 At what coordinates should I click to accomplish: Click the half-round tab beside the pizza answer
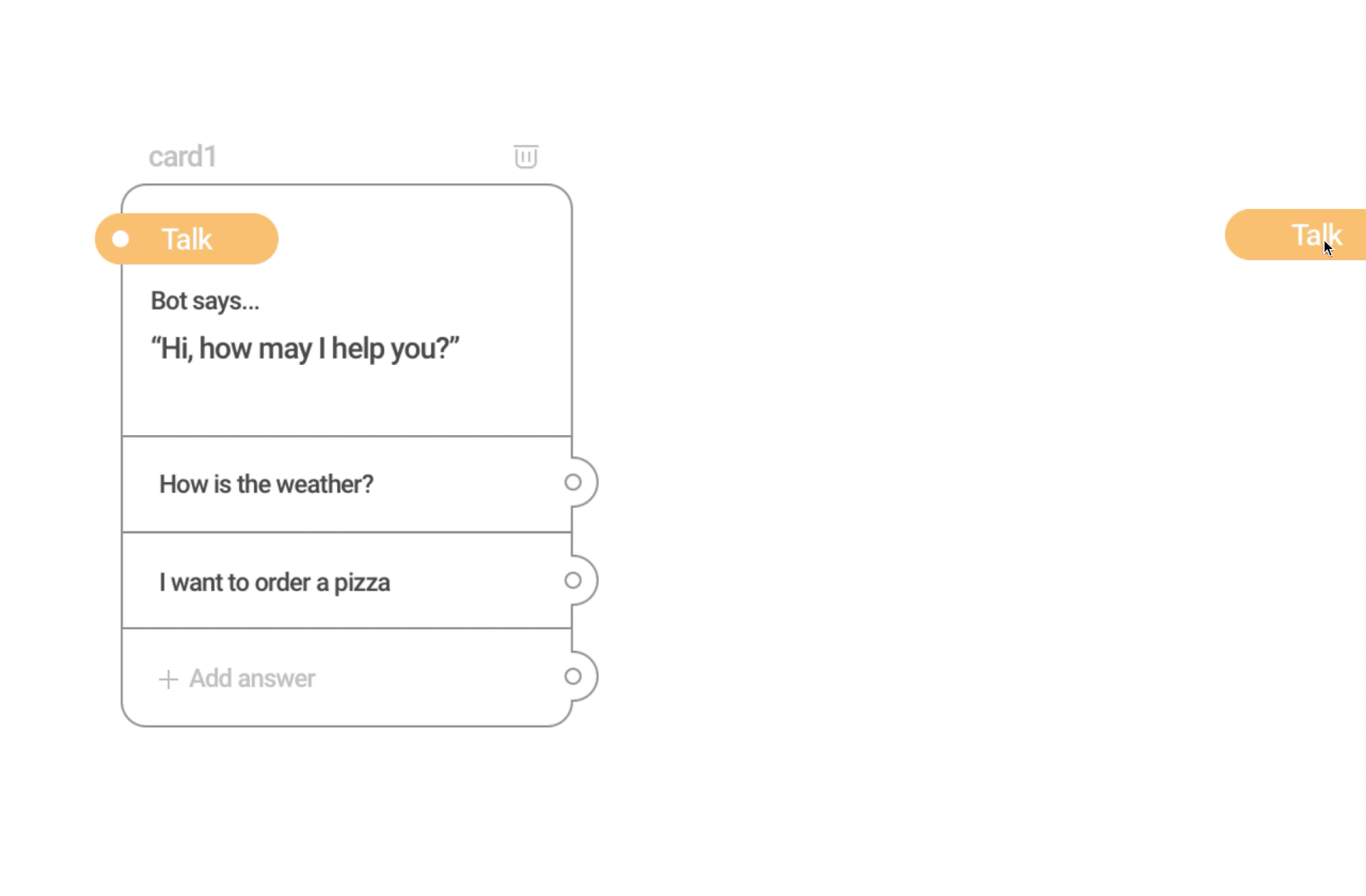coord(585,581)
